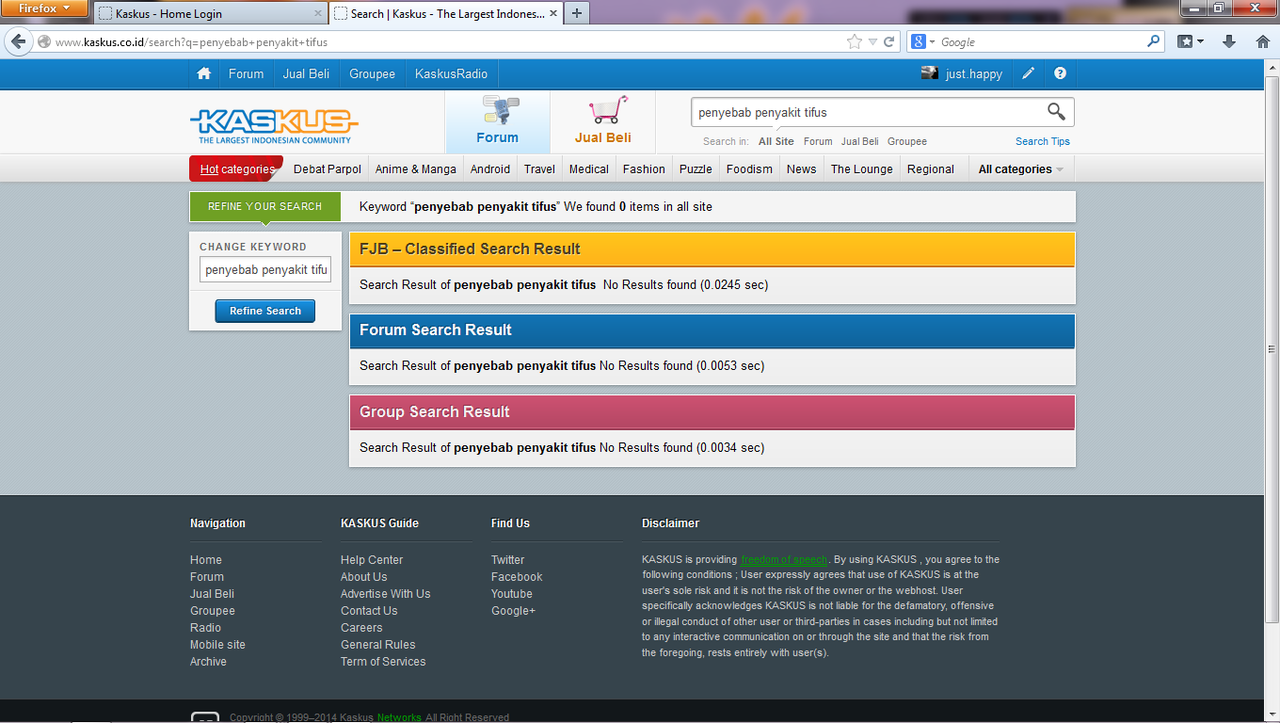Open the News category

(x=801, y=169)
